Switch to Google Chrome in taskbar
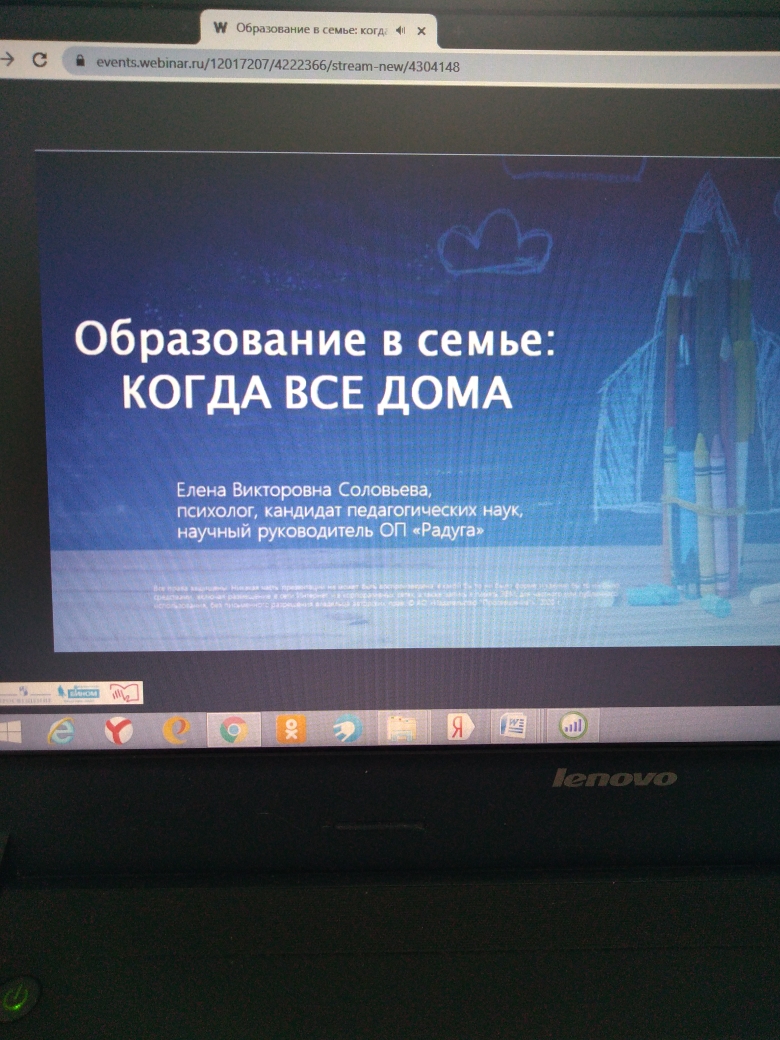The height and width of the screenshot is (1040, 780). 234,731
